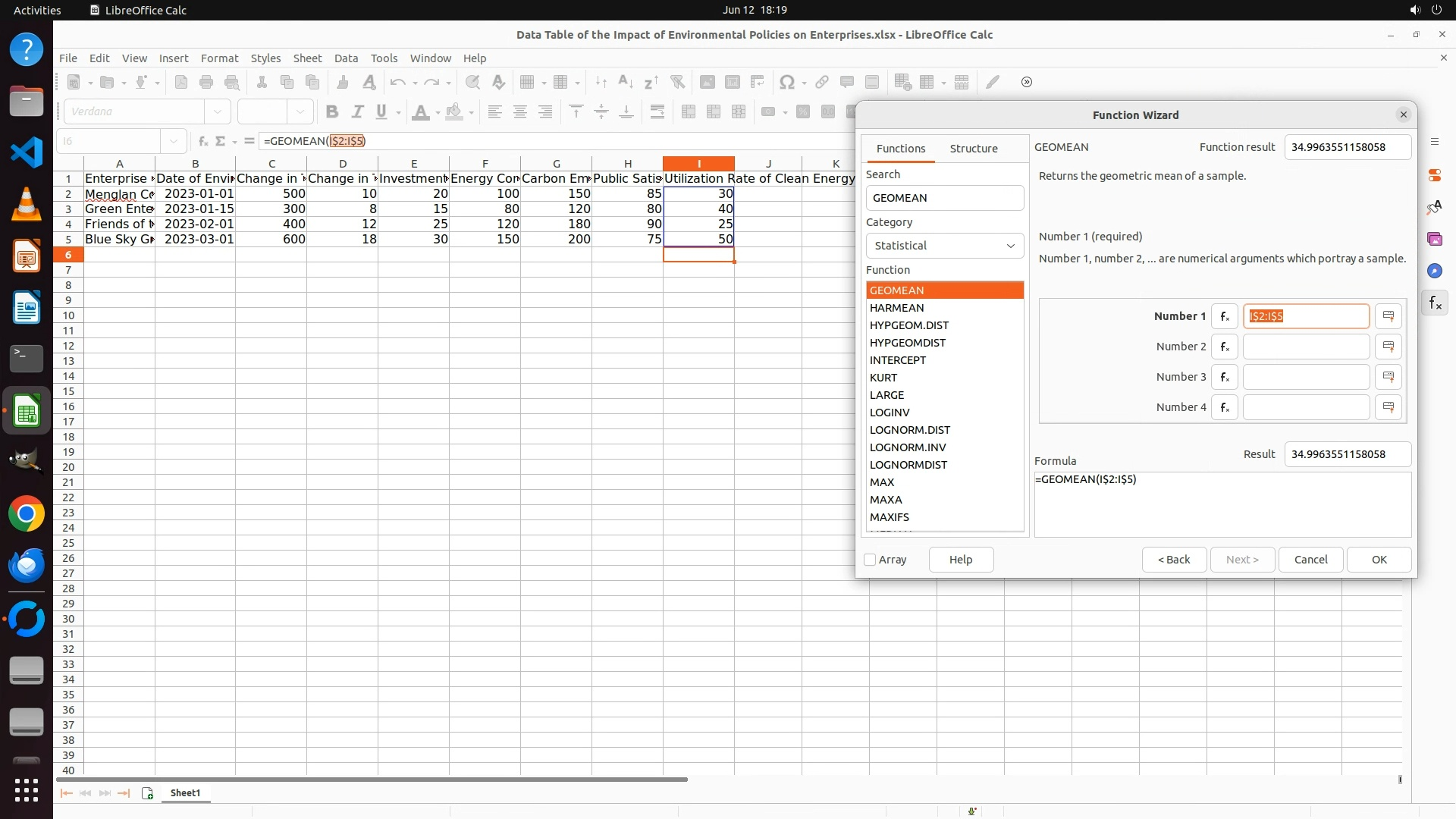Toggle Bold formatting
This screenshot has width=1456, height=819.
331,111
